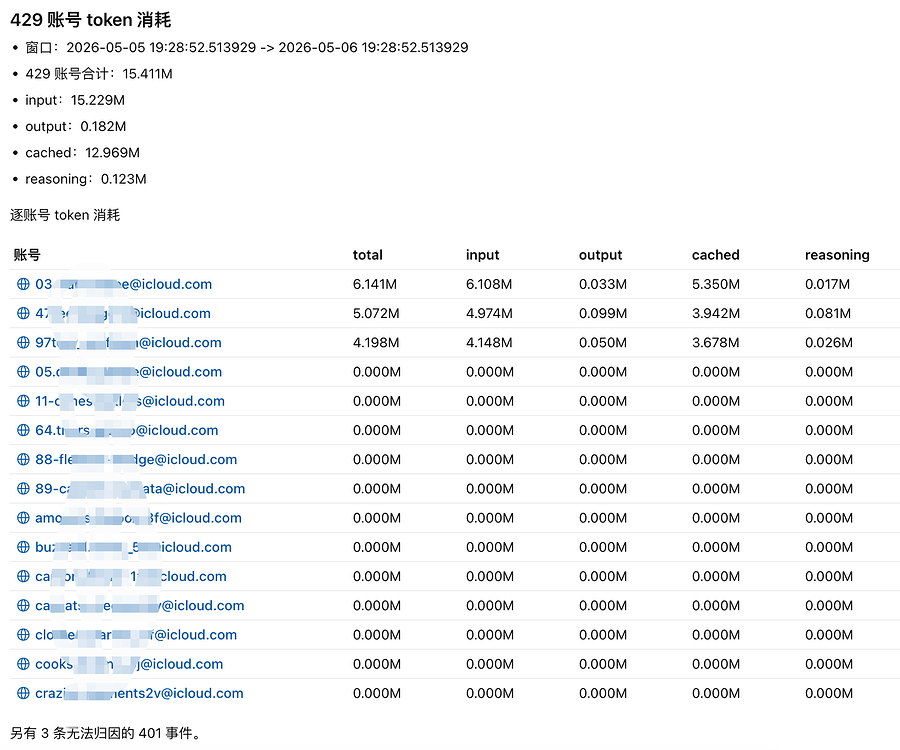Click the globe icon next to the 11-c account
900x750 pixels.
pos(23,401)
